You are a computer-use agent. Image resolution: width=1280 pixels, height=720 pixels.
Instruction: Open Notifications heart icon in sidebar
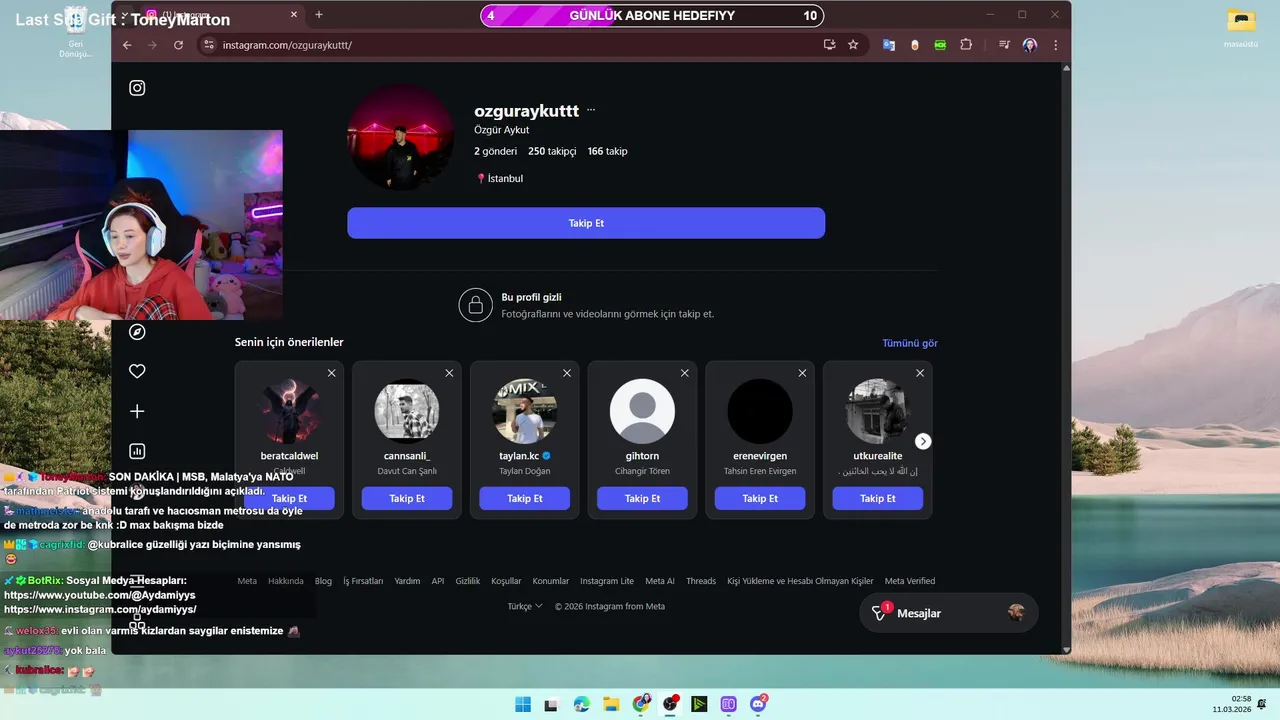point(137,371)
